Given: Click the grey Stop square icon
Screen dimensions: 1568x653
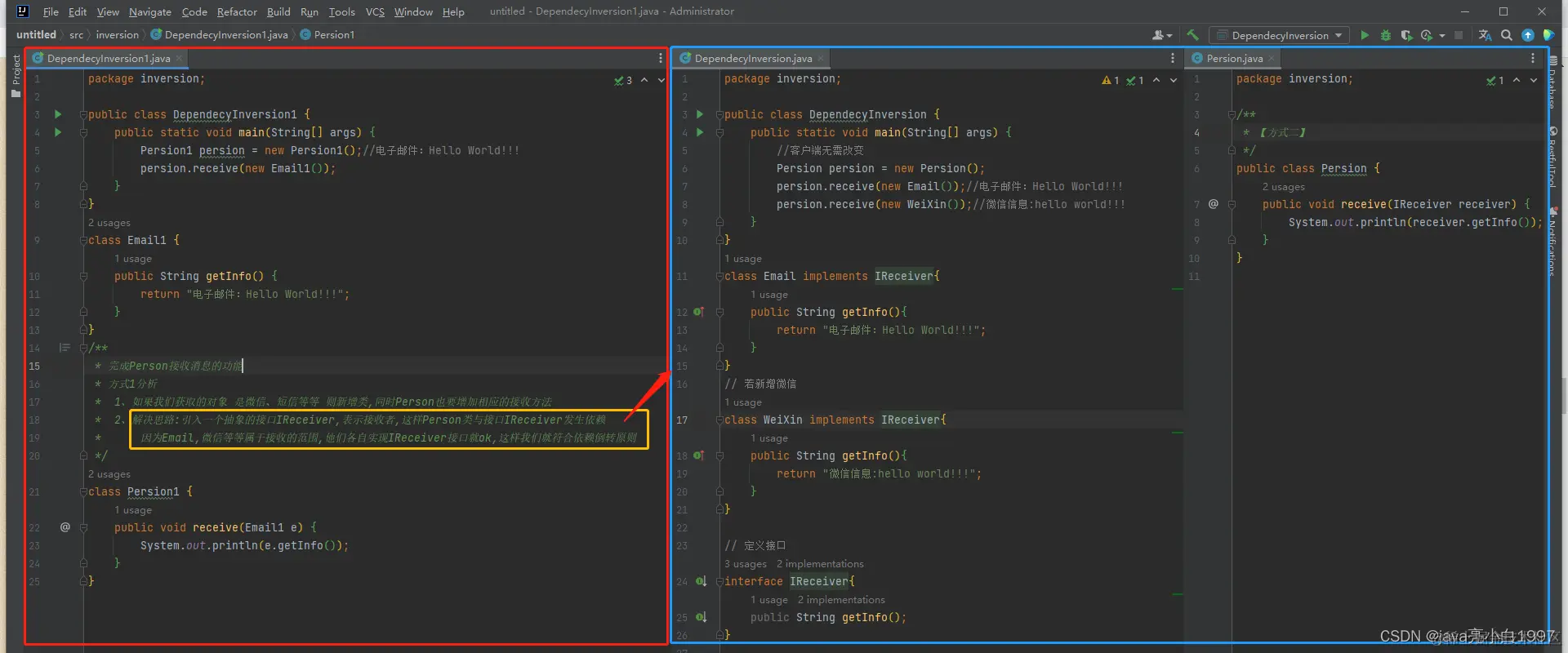Looking at the screenshot, I should coord(1459,35).
